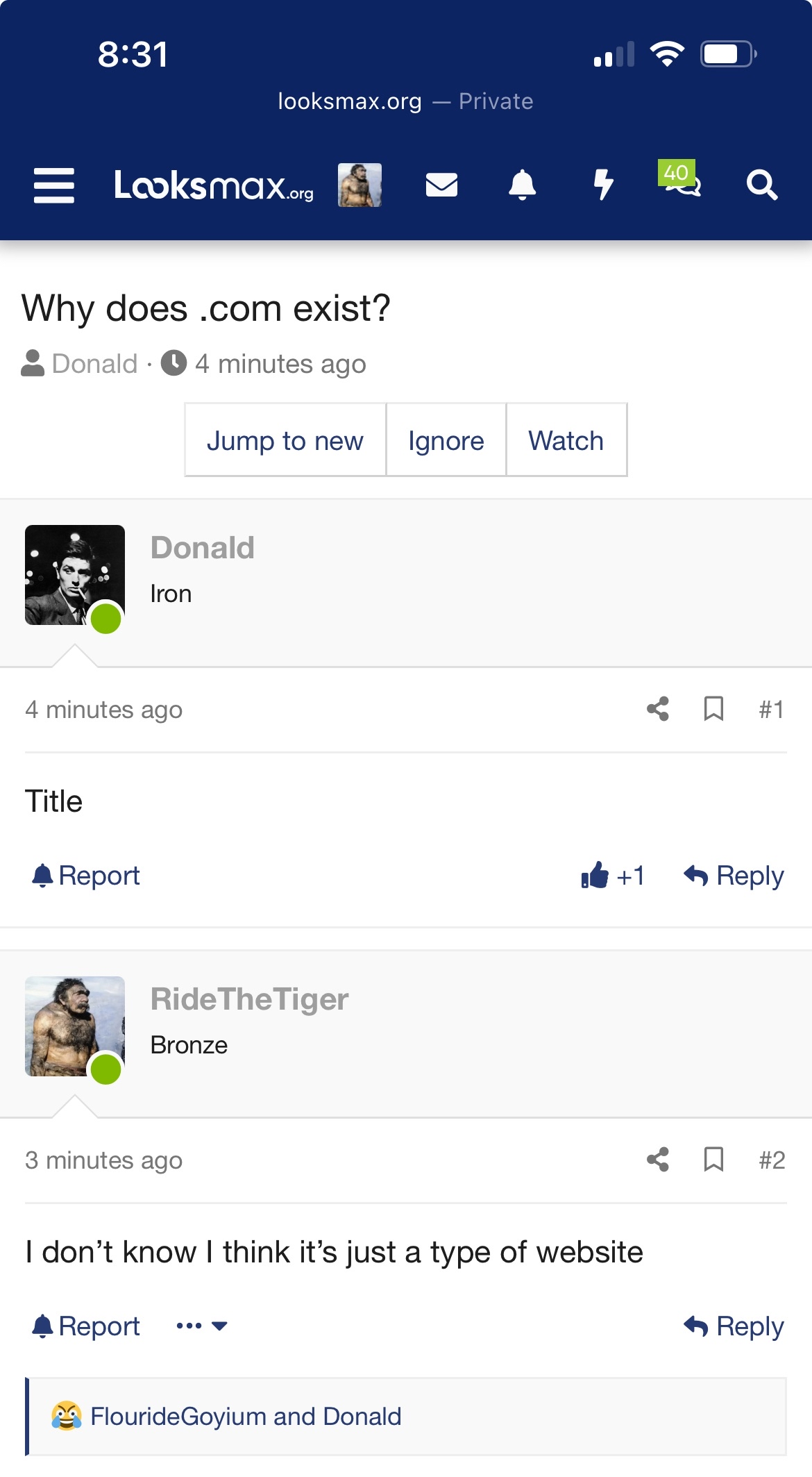Reply to Donald's post

(734, 876)
